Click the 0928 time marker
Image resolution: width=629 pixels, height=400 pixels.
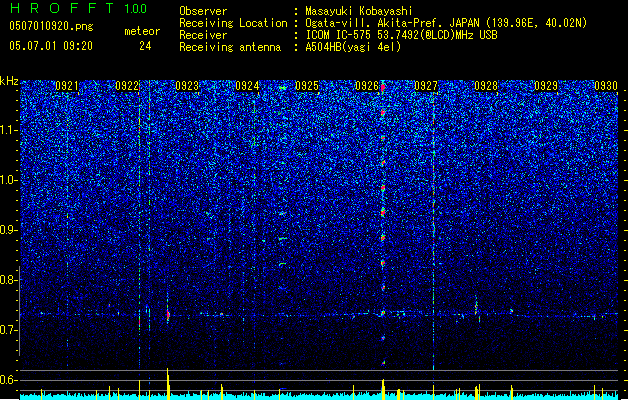click(x=486, y=86)
